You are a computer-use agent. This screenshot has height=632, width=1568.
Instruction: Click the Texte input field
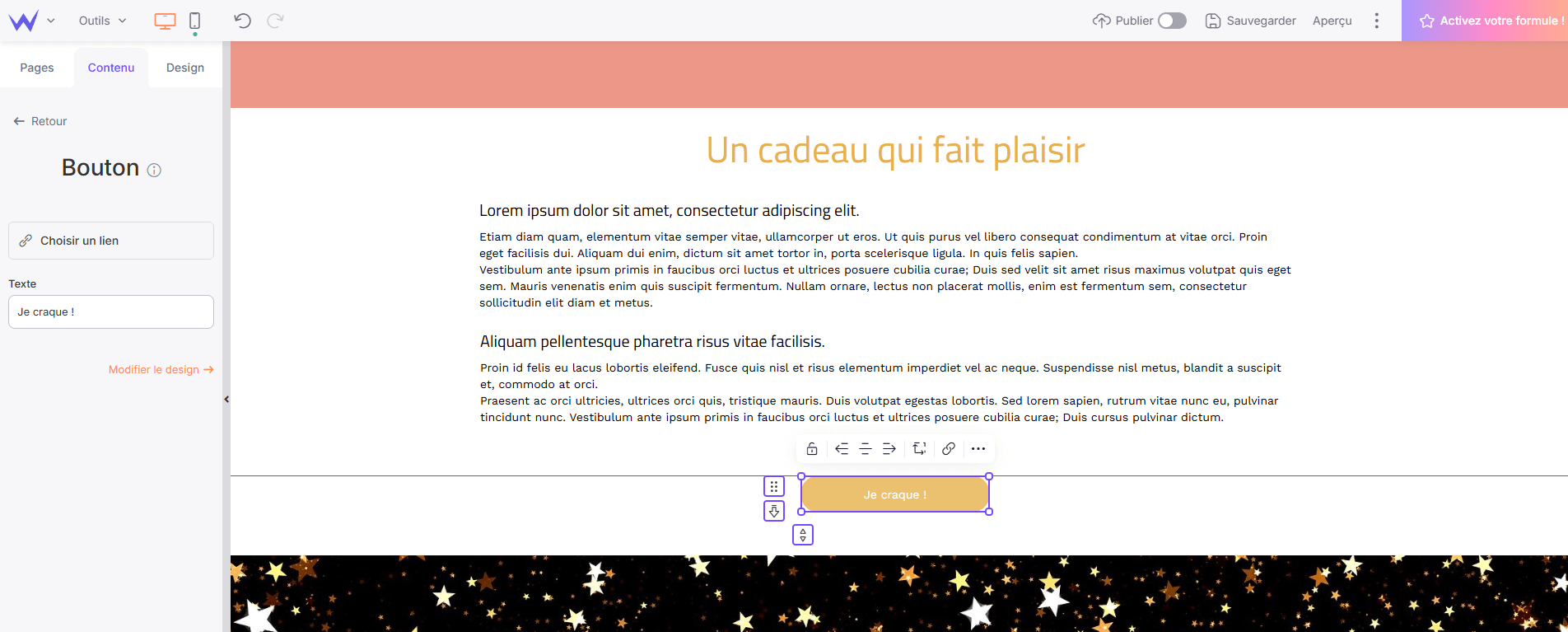[x=111, y=312]
